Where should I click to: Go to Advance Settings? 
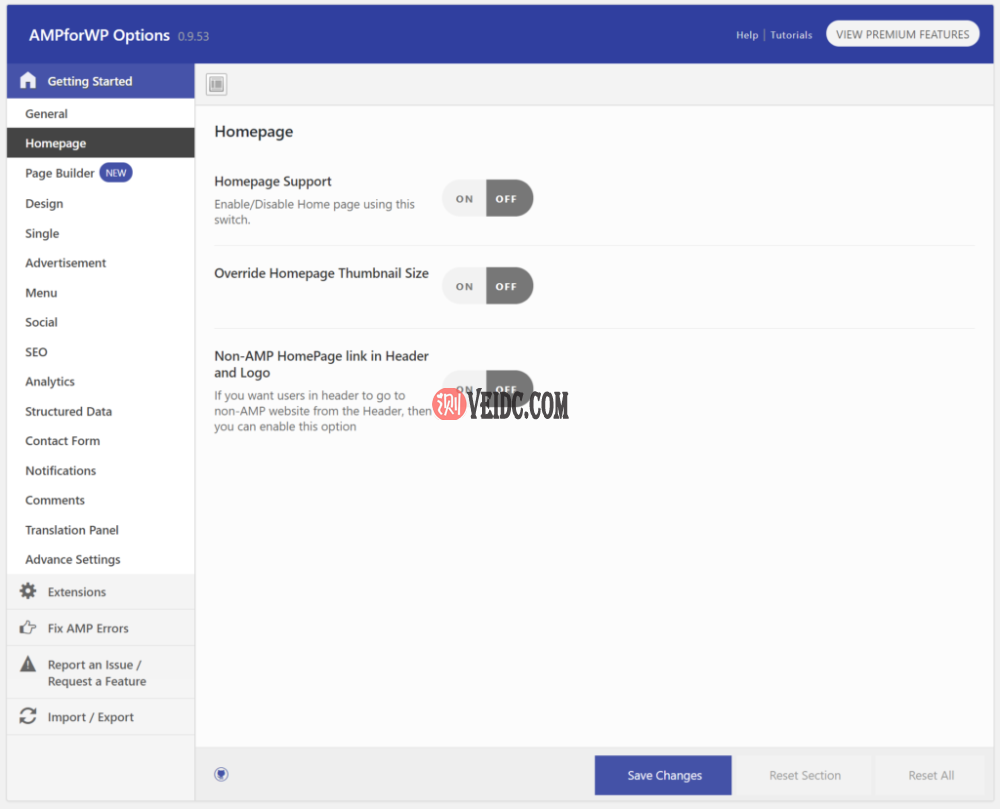(101, 559)
